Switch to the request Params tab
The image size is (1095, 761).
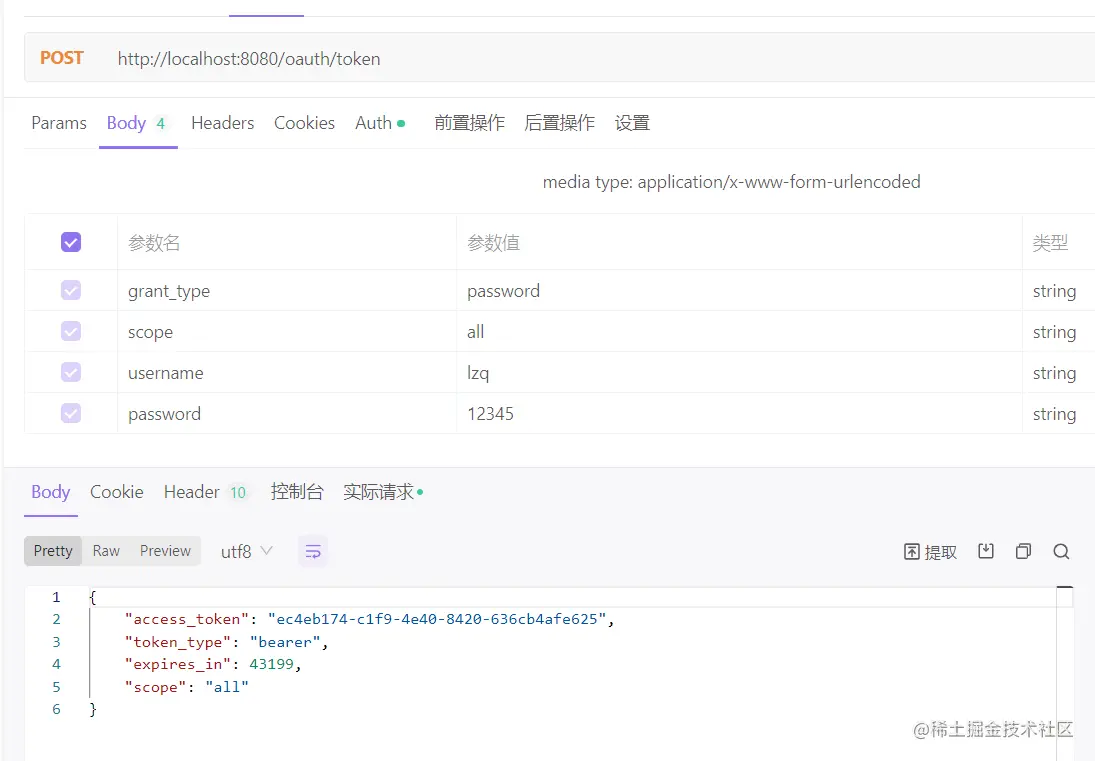click(59, 123)
